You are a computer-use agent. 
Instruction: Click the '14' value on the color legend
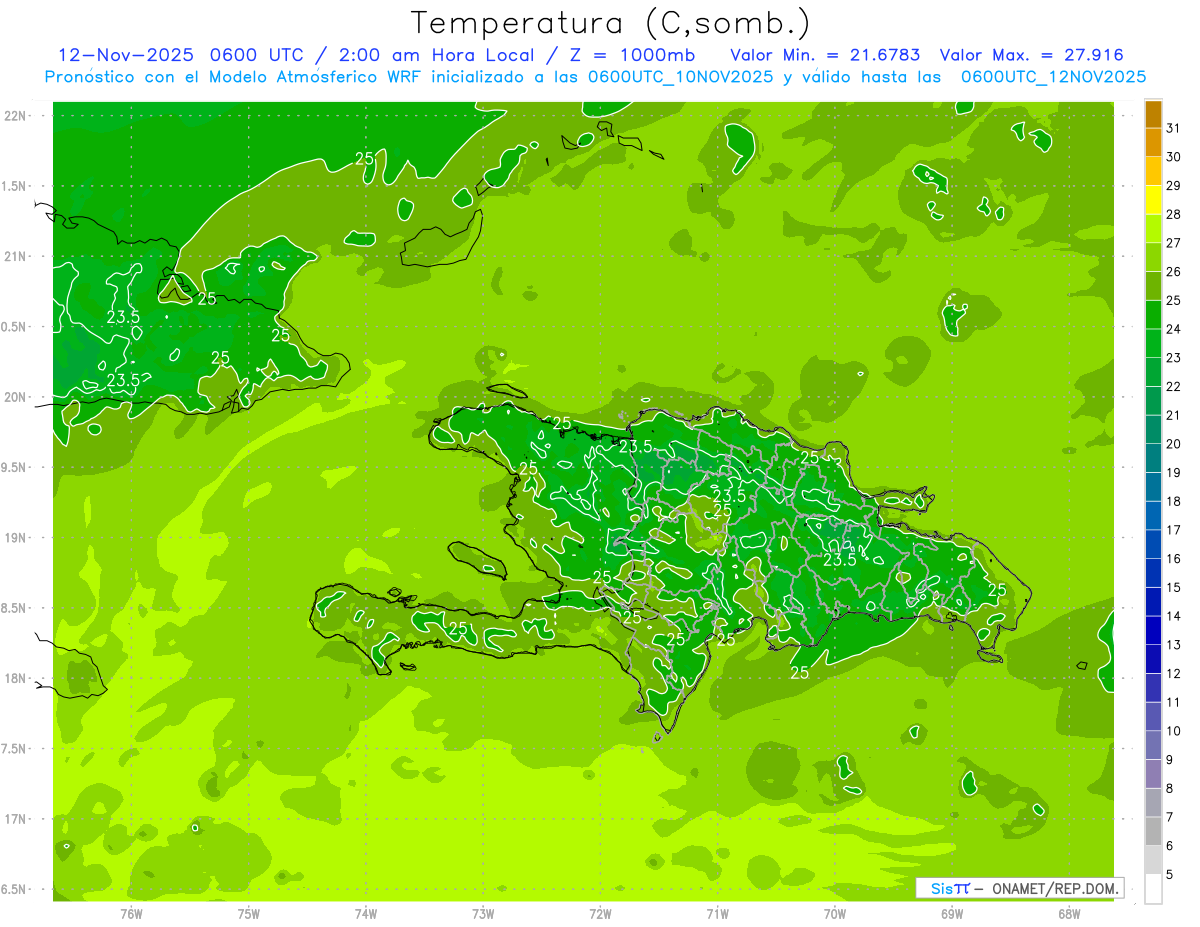(1173, 617)
